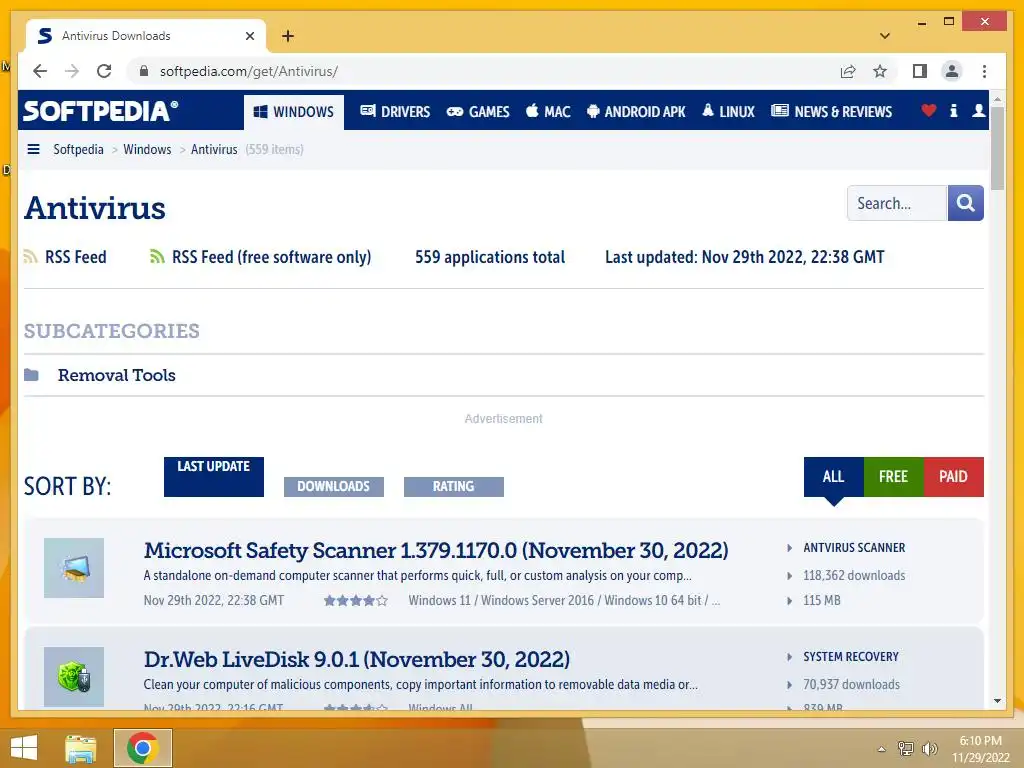Click the Removal Tools folder icon
The image size is (1024, 768).
click(x=31, y=375)
